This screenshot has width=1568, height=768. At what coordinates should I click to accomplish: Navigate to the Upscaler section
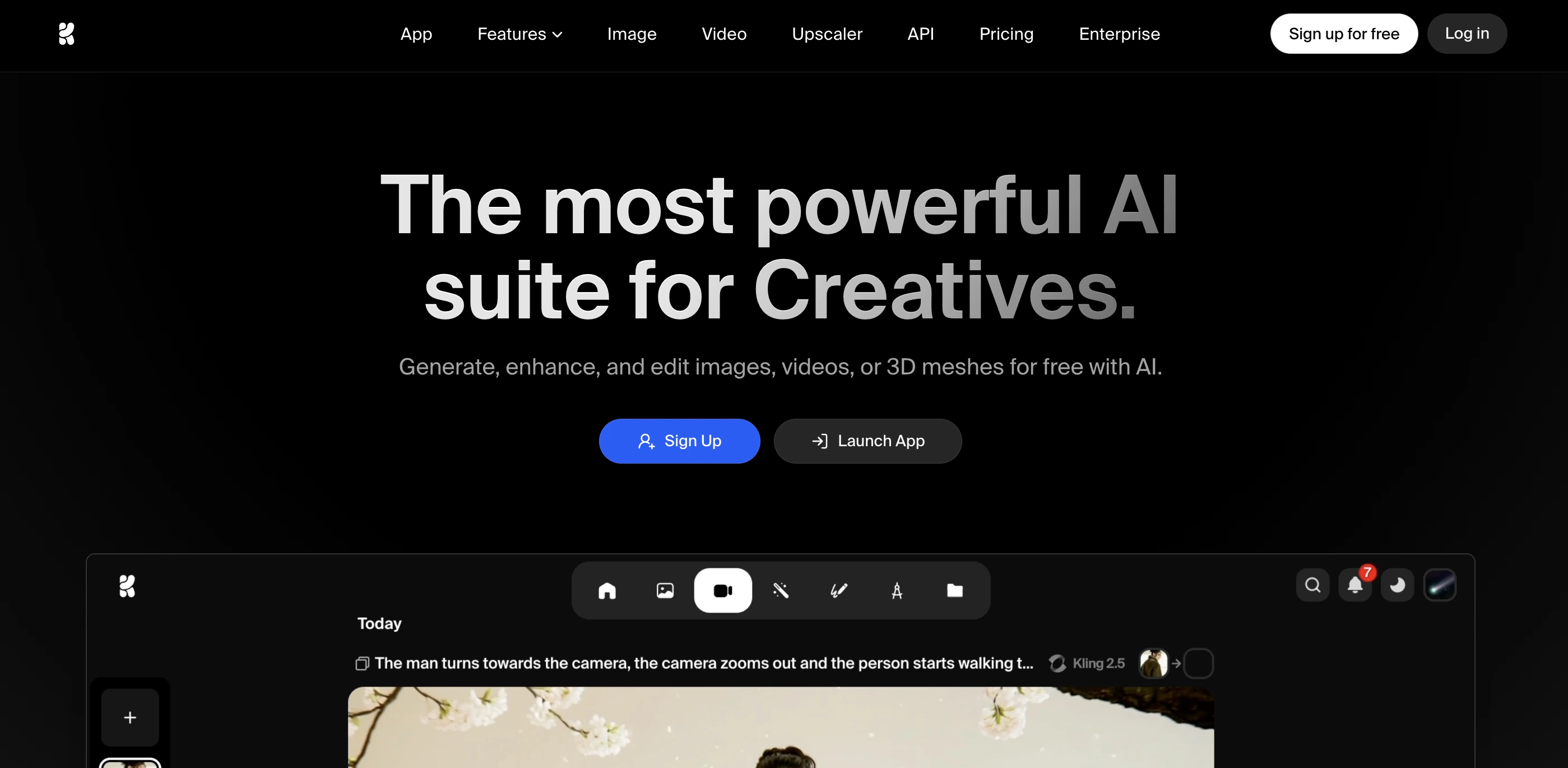coord(827,34)
